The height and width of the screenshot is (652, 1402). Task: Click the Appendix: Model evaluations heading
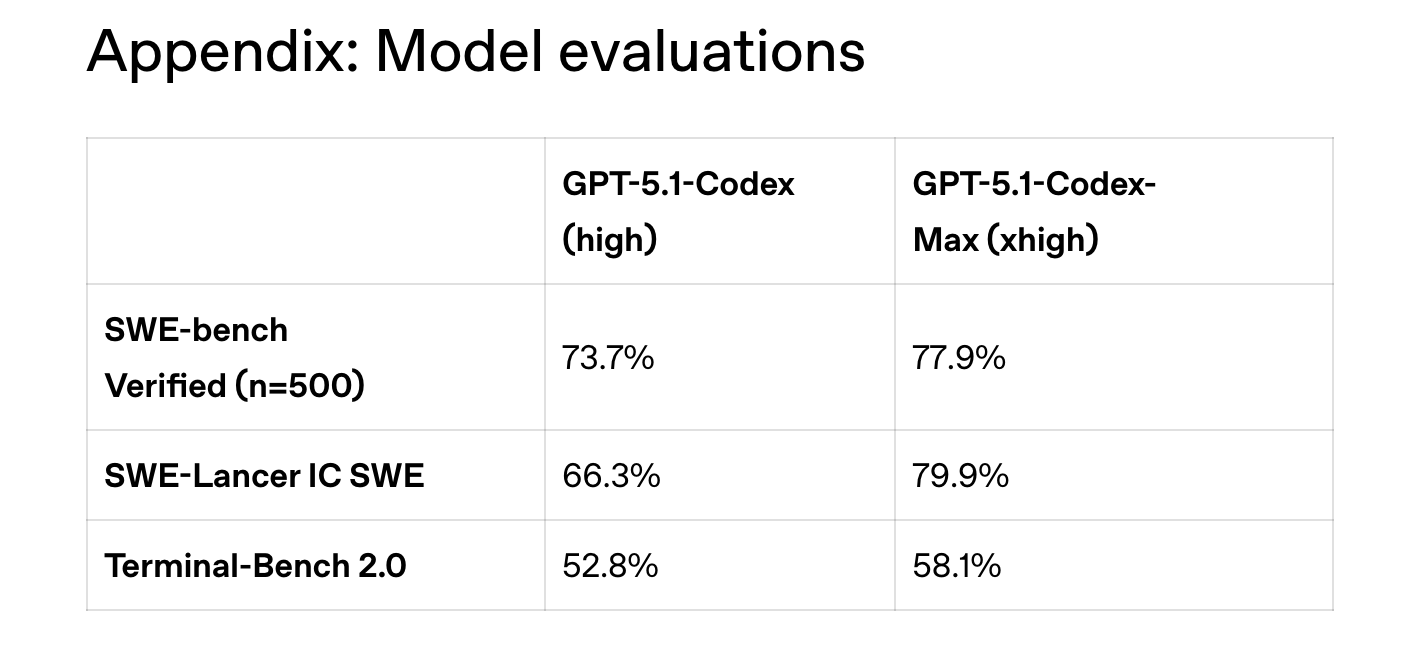tap(475, 51)
